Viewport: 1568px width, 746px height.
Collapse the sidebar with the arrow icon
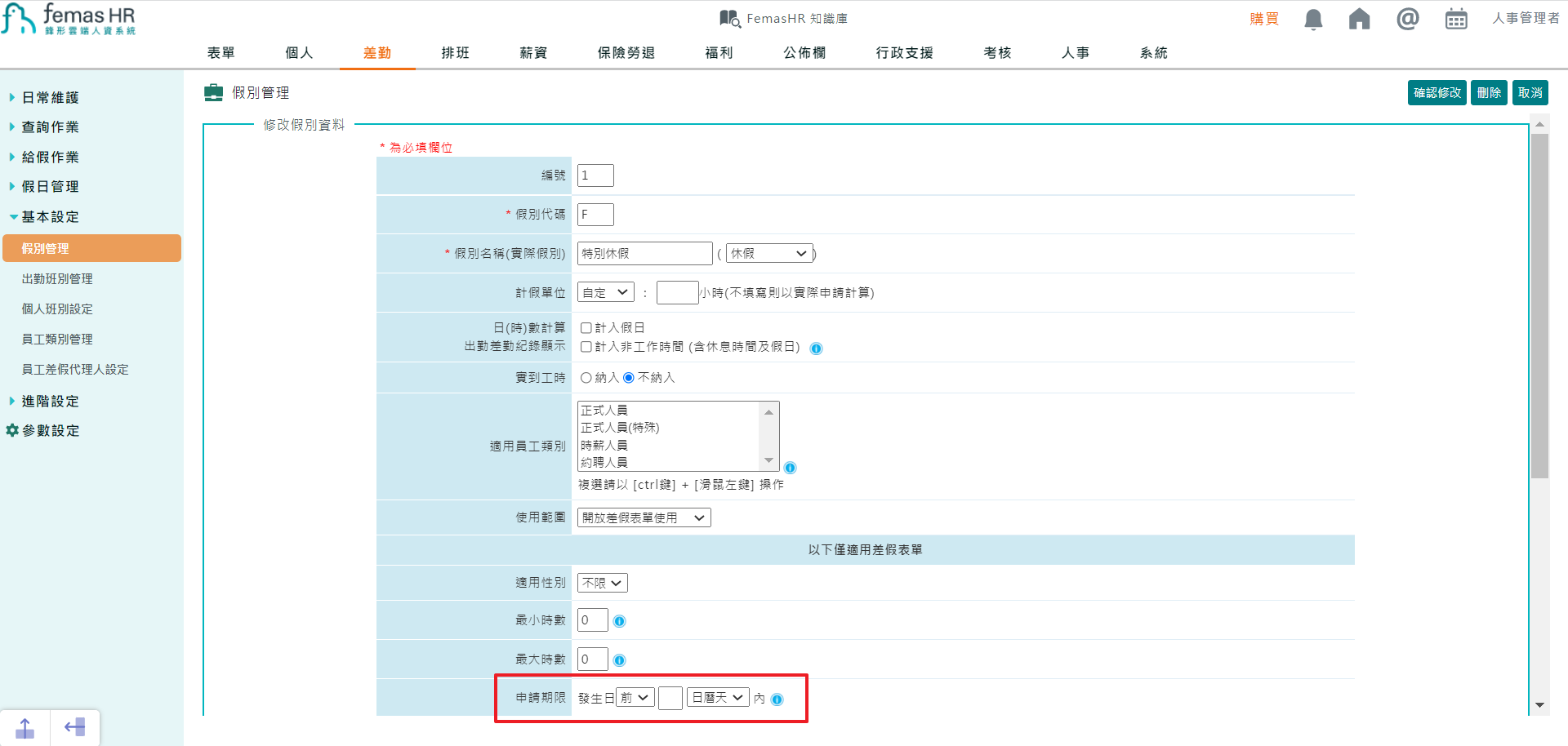75,726
